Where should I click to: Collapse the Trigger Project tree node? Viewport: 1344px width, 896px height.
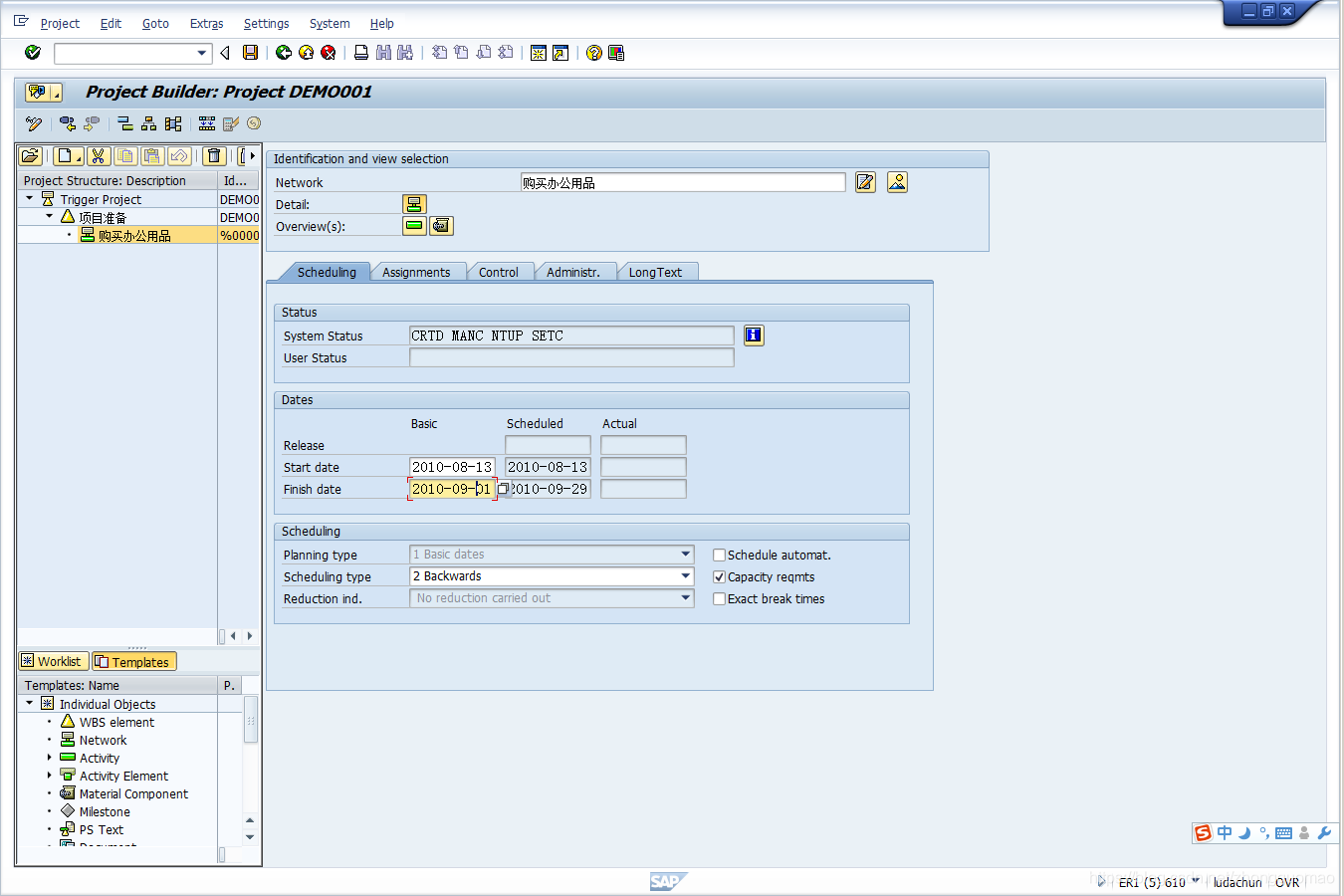pos(30,199)
